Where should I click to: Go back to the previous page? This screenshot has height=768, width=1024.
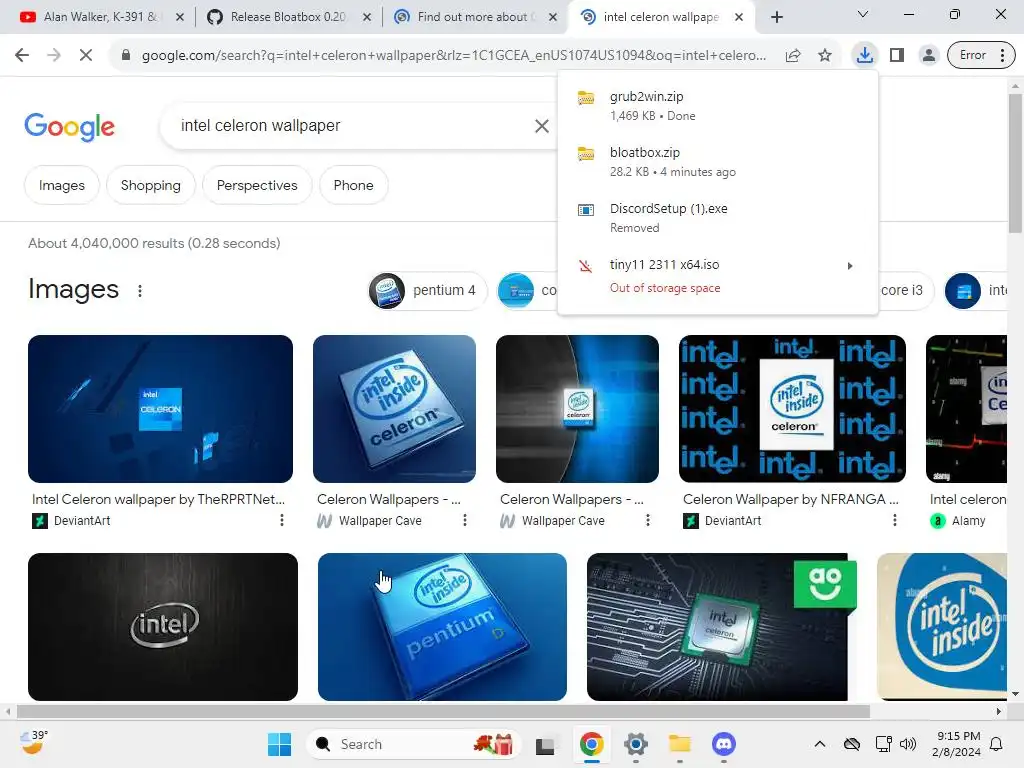(x=22, y=56)
